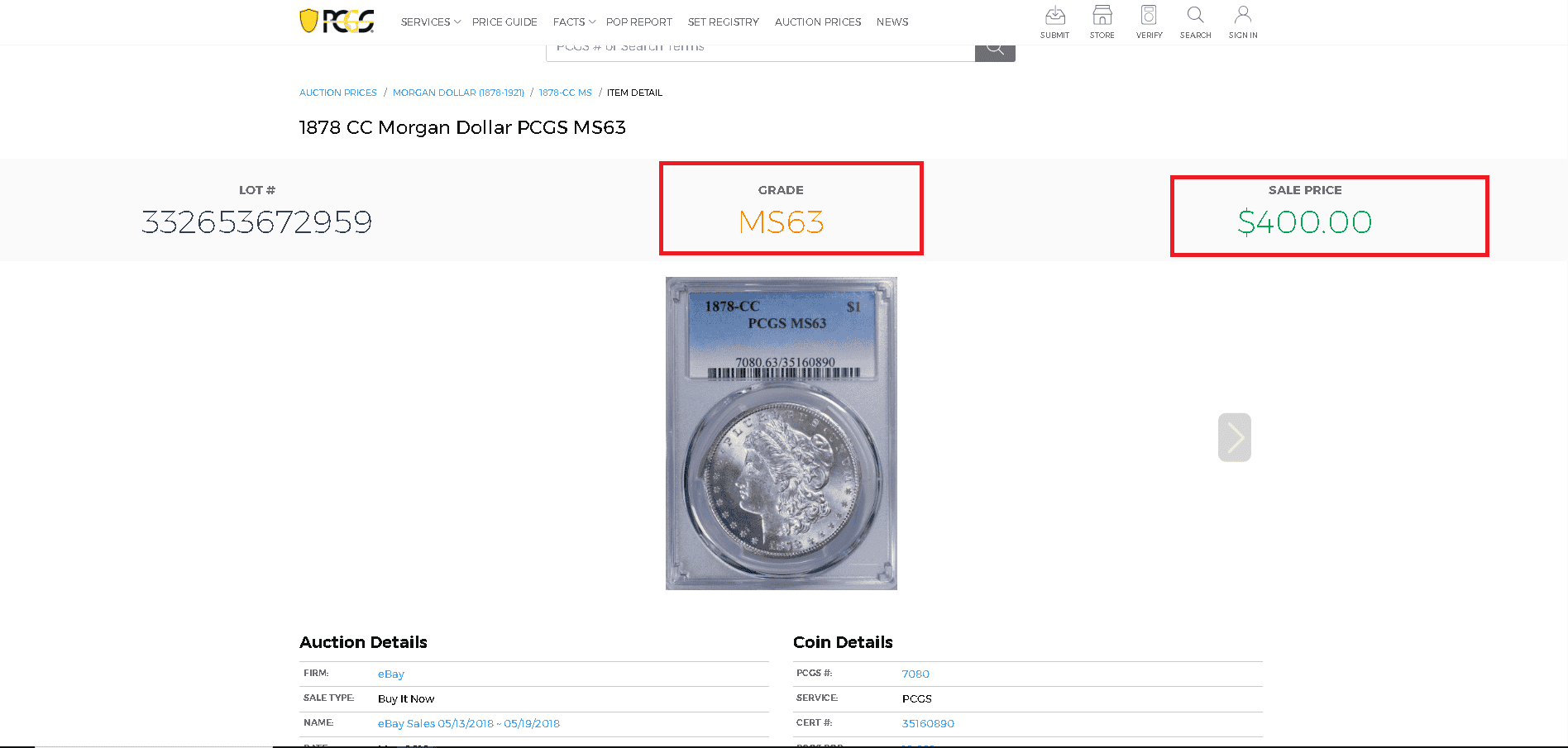Image resolution: width=1568 pixels, height=748 pixels.
Task: Go back via AUCTION PRICES breadcrumb
Action: [x=337, y=92]
